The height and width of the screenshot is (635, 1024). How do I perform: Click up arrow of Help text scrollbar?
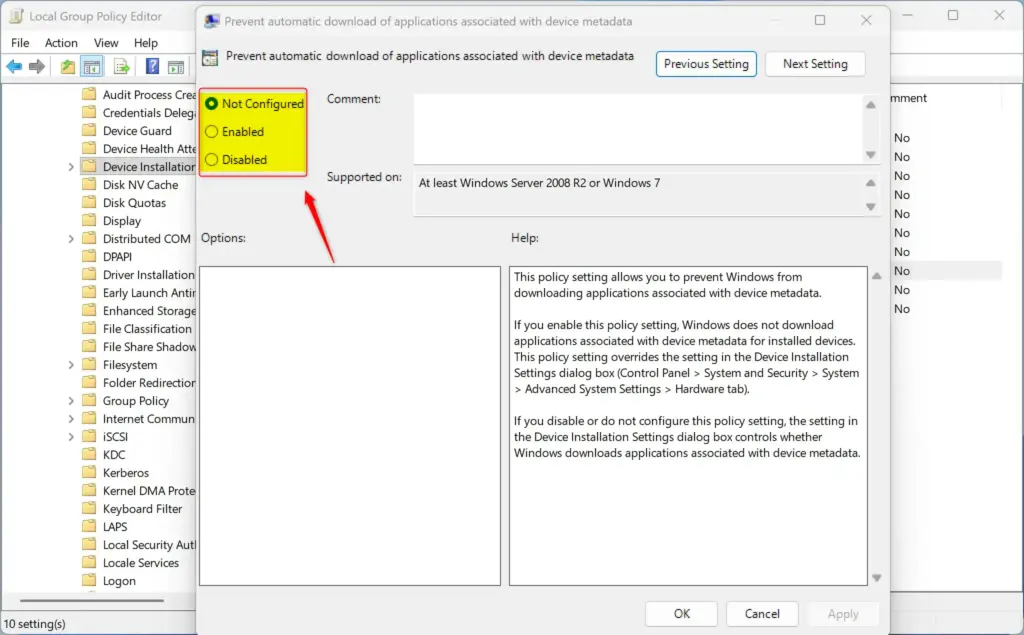click(x=876, y=276)
